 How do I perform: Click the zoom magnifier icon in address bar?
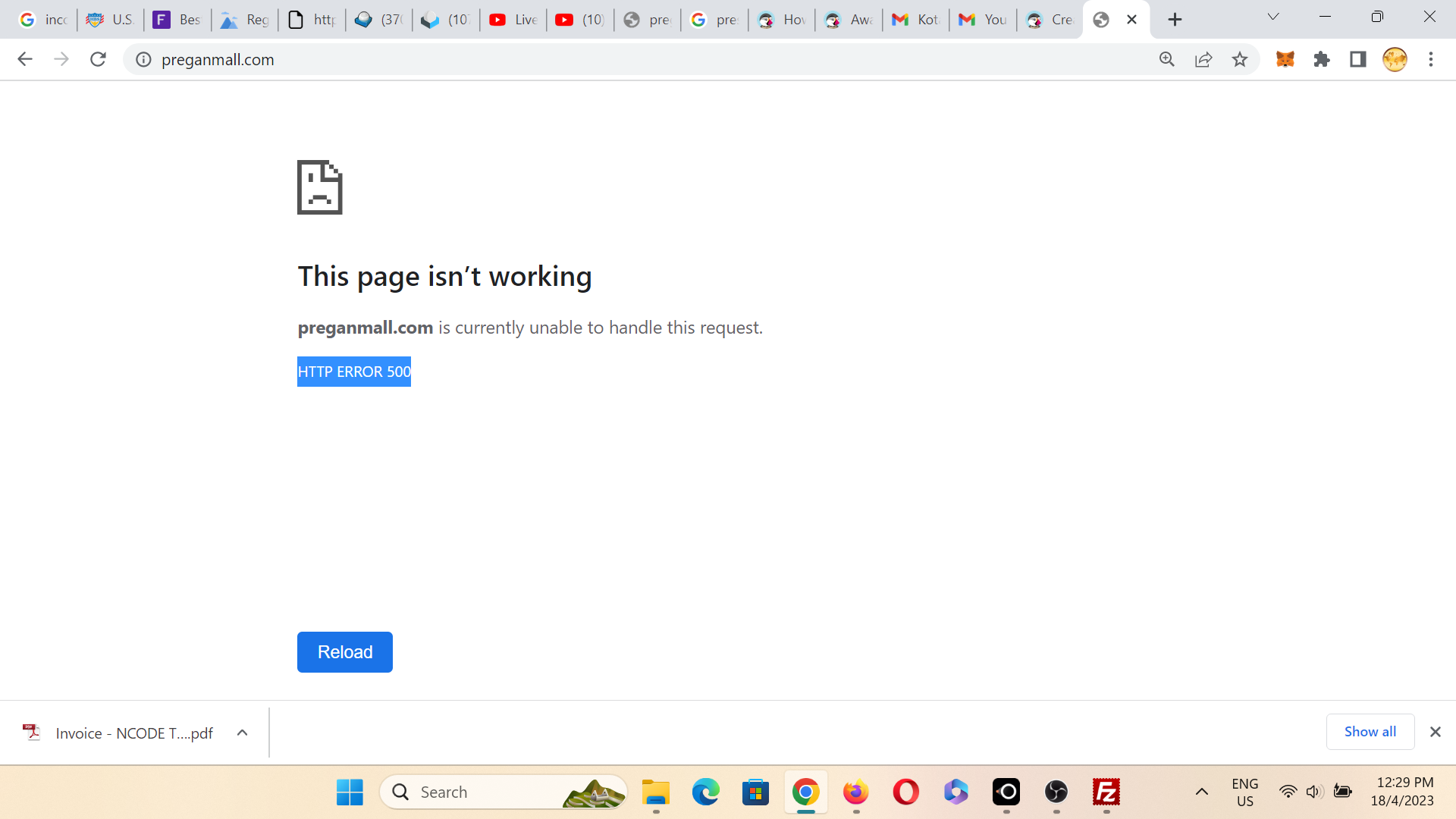pyautogui.click(x=1167, y=59)
